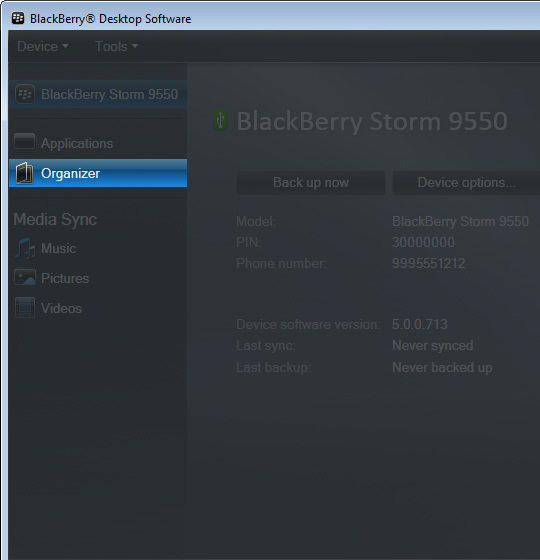Click the Applications icon

25,141
